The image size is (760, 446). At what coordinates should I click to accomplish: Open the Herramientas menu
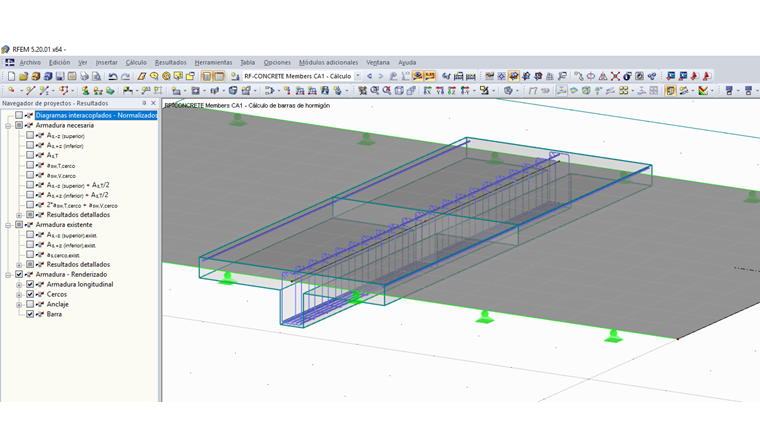click(213, 63)
